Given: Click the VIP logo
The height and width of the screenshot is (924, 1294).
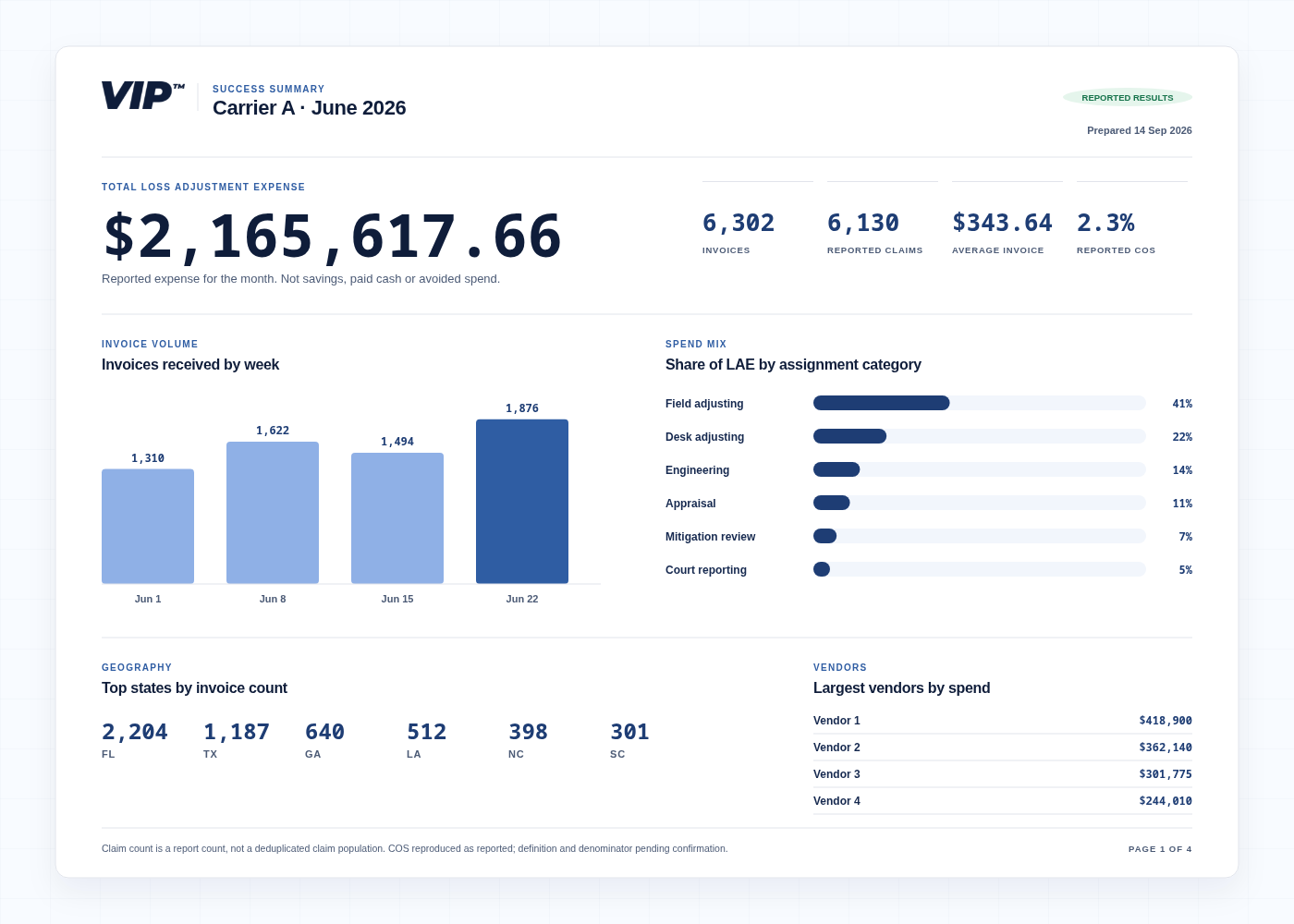Looking at the screenshot, I should point(143,96).
